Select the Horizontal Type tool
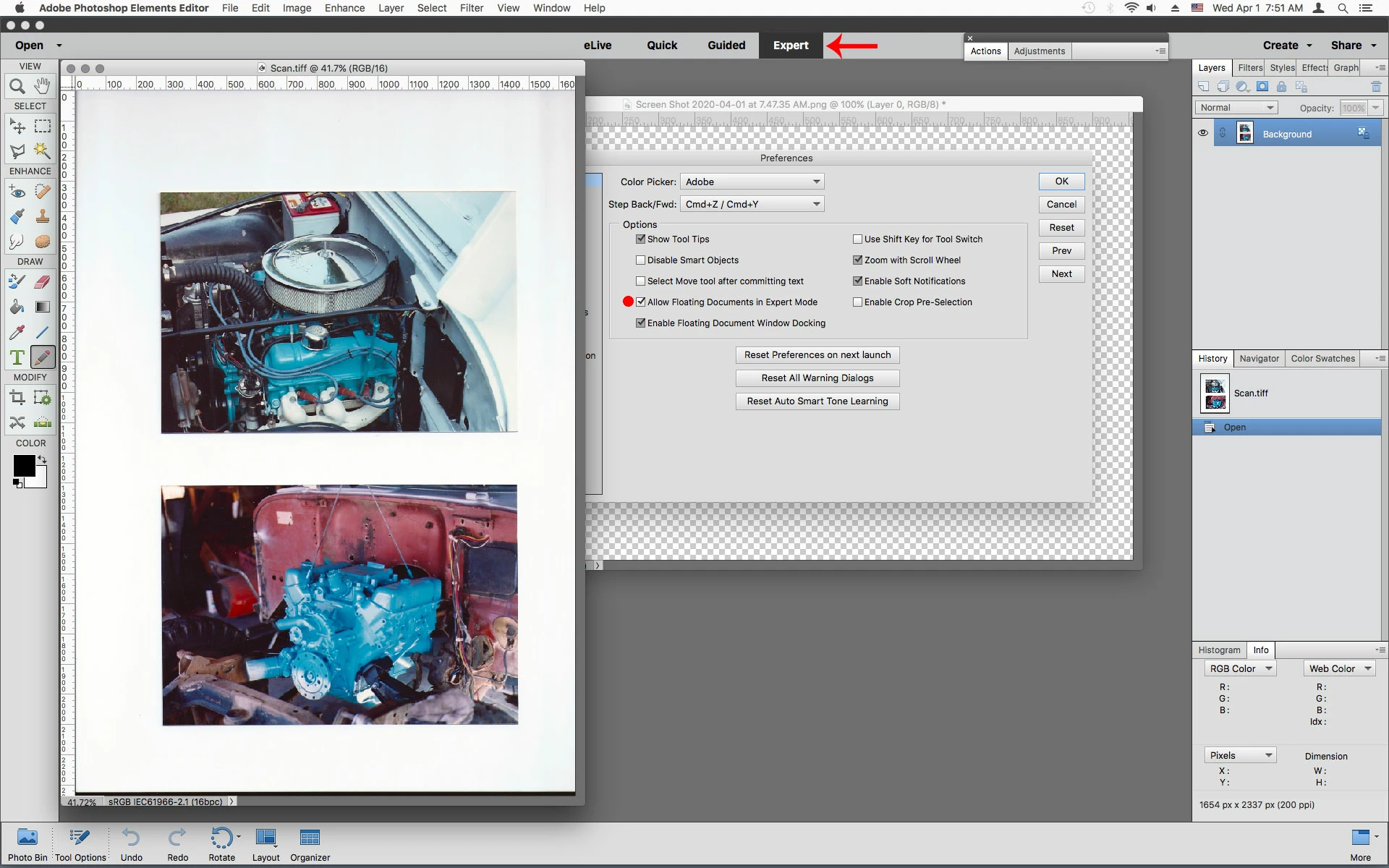The height and width of the screenshot is (868, 1389). 17,357
